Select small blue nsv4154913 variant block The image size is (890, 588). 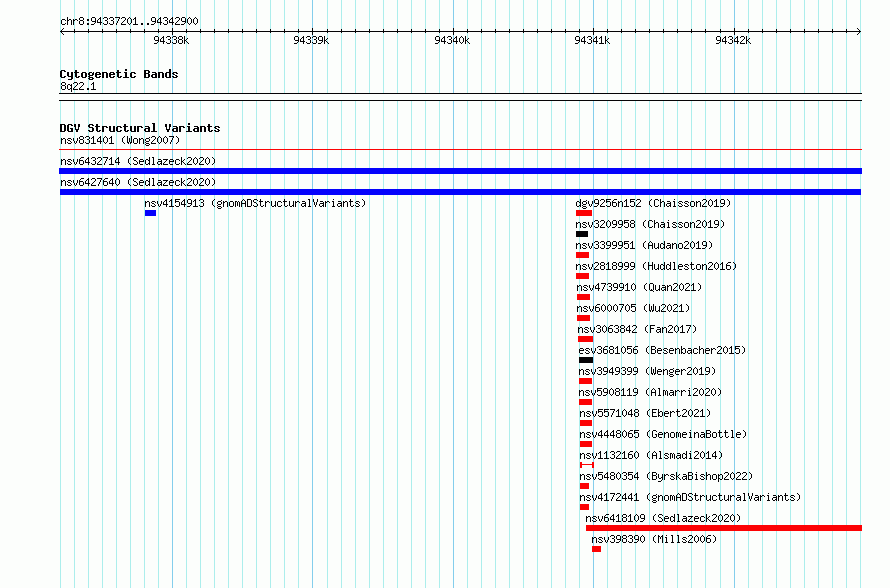[150, 213]
